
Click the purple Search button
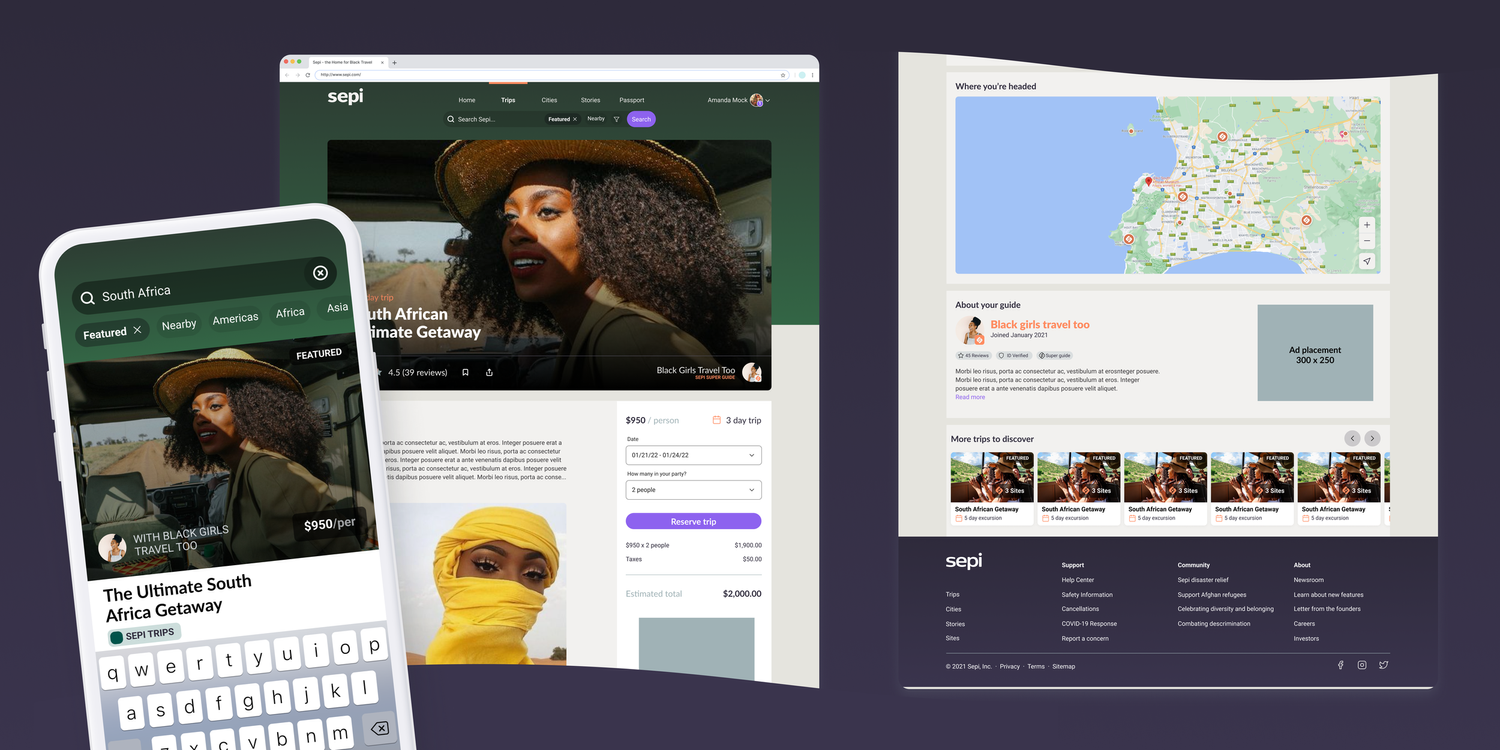[x=641, y=119]
